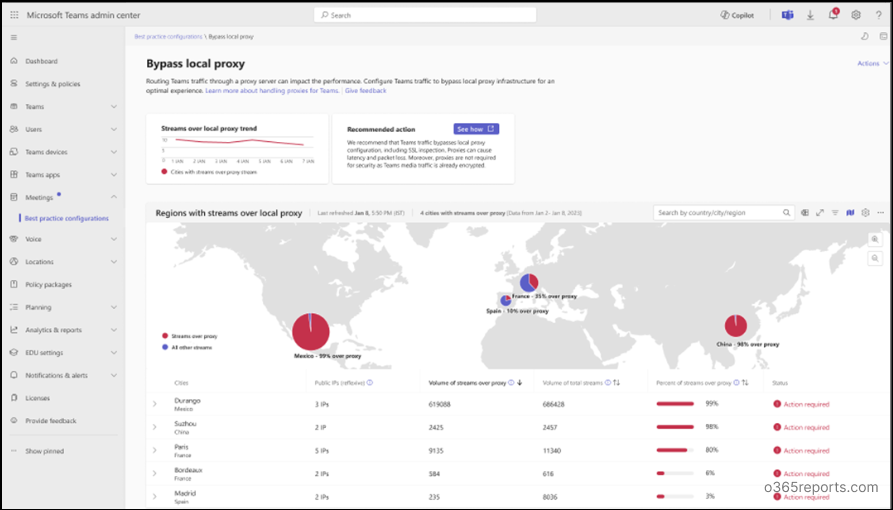Open the app launcher waffle icon

(14, 15)
